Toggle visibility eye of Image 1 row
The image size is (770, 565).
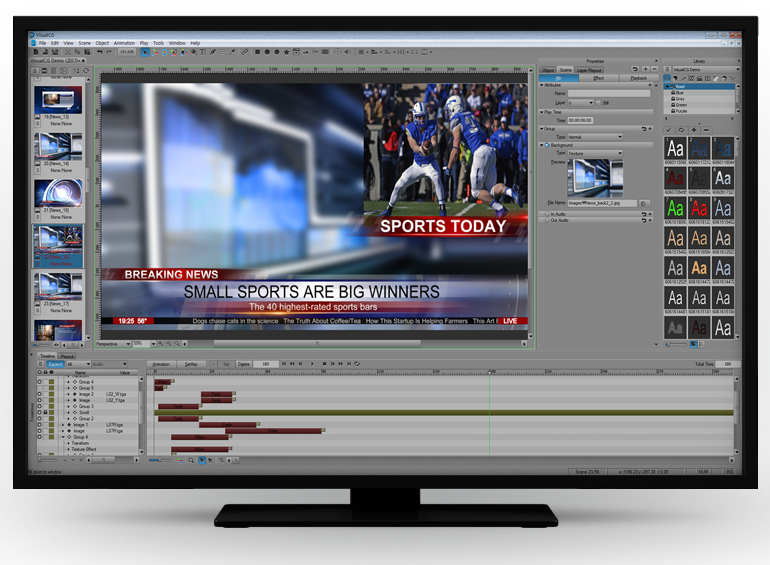click(39, 425)
